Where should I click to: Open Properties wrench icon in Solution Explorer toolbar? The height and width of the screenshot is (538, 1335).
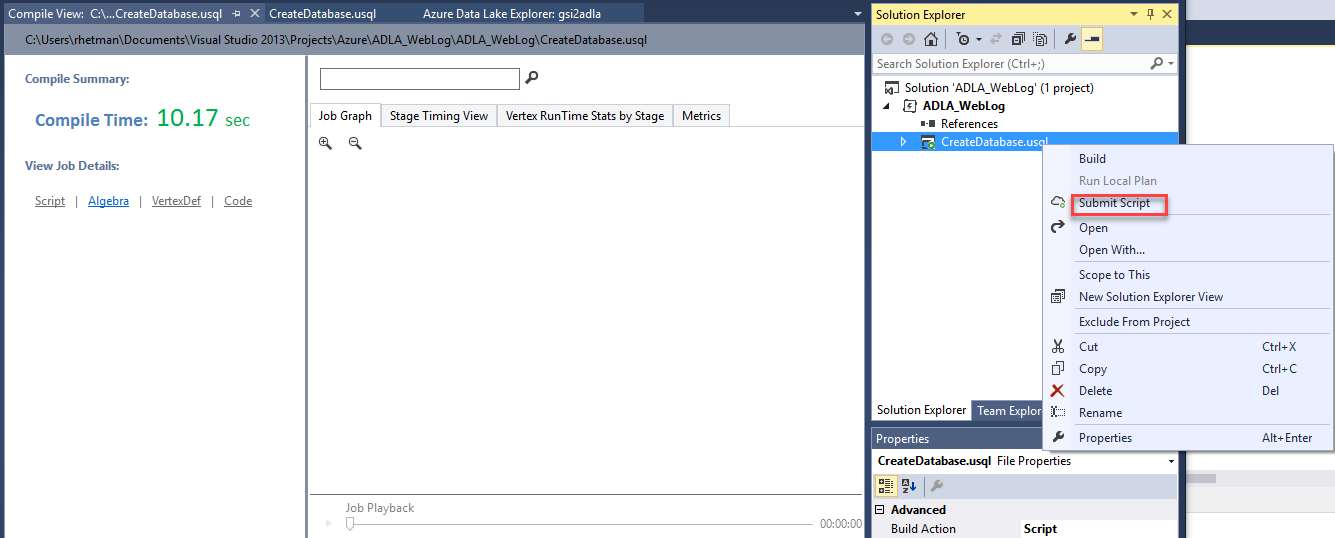pos(1069,39)
